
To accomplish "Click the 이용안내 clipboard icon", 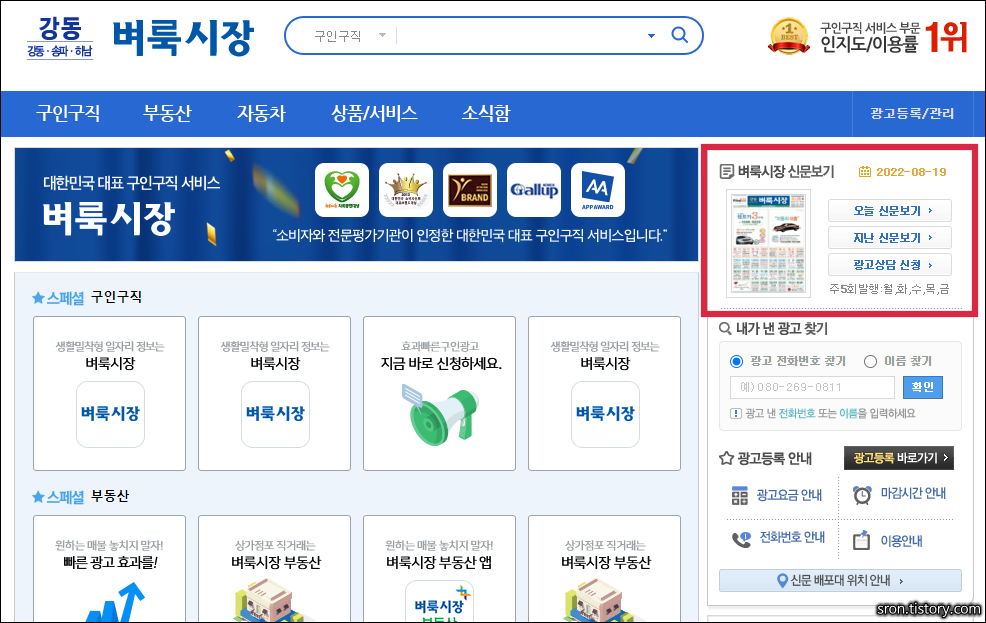I will (861, 540).
